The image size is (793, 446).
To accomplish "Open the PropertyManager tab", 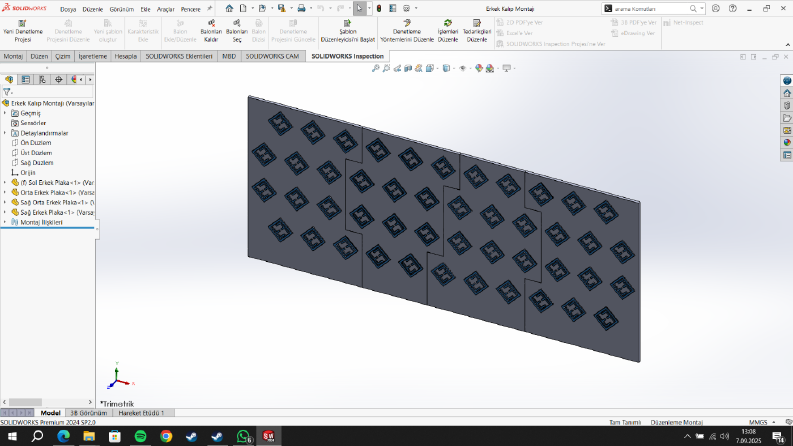I will [25, 79].
